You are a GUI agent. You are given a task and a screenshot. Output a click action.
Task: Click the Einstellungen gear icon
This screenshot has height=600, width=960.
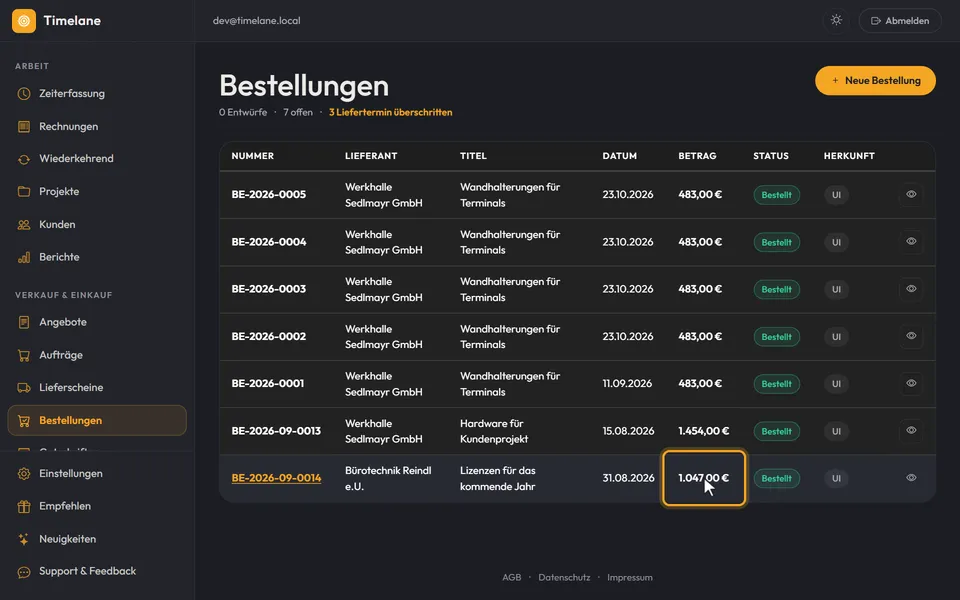click(24, 474)
